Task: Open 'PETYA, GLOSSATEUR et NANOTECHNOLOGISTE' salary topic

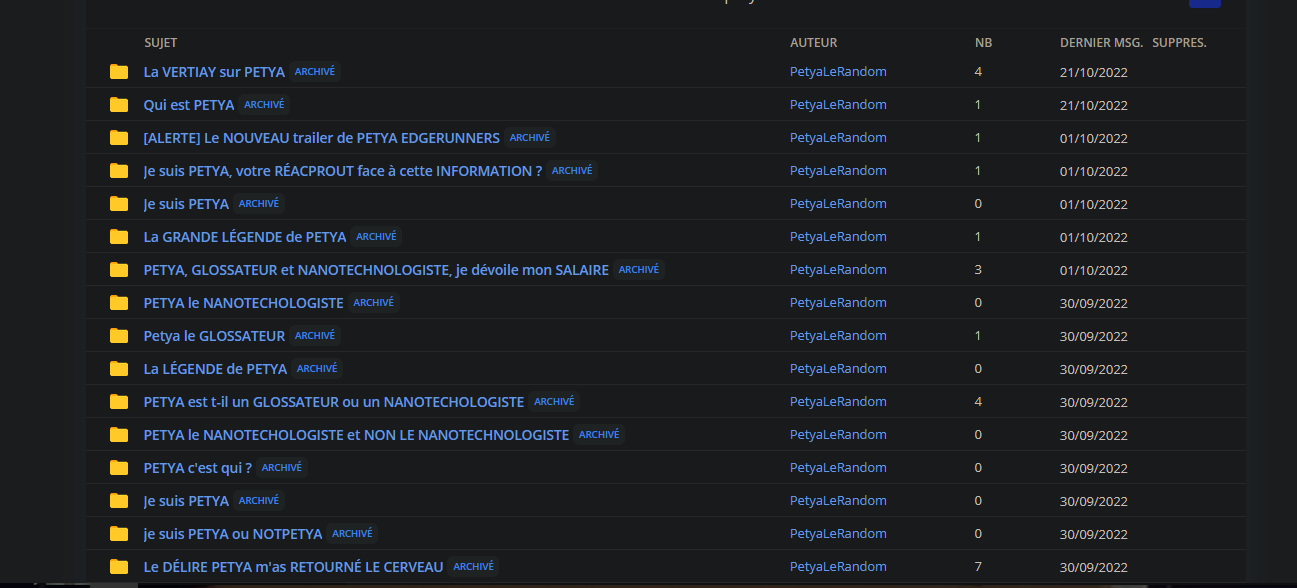Action: pyautogui.click(x=376, y=270)
